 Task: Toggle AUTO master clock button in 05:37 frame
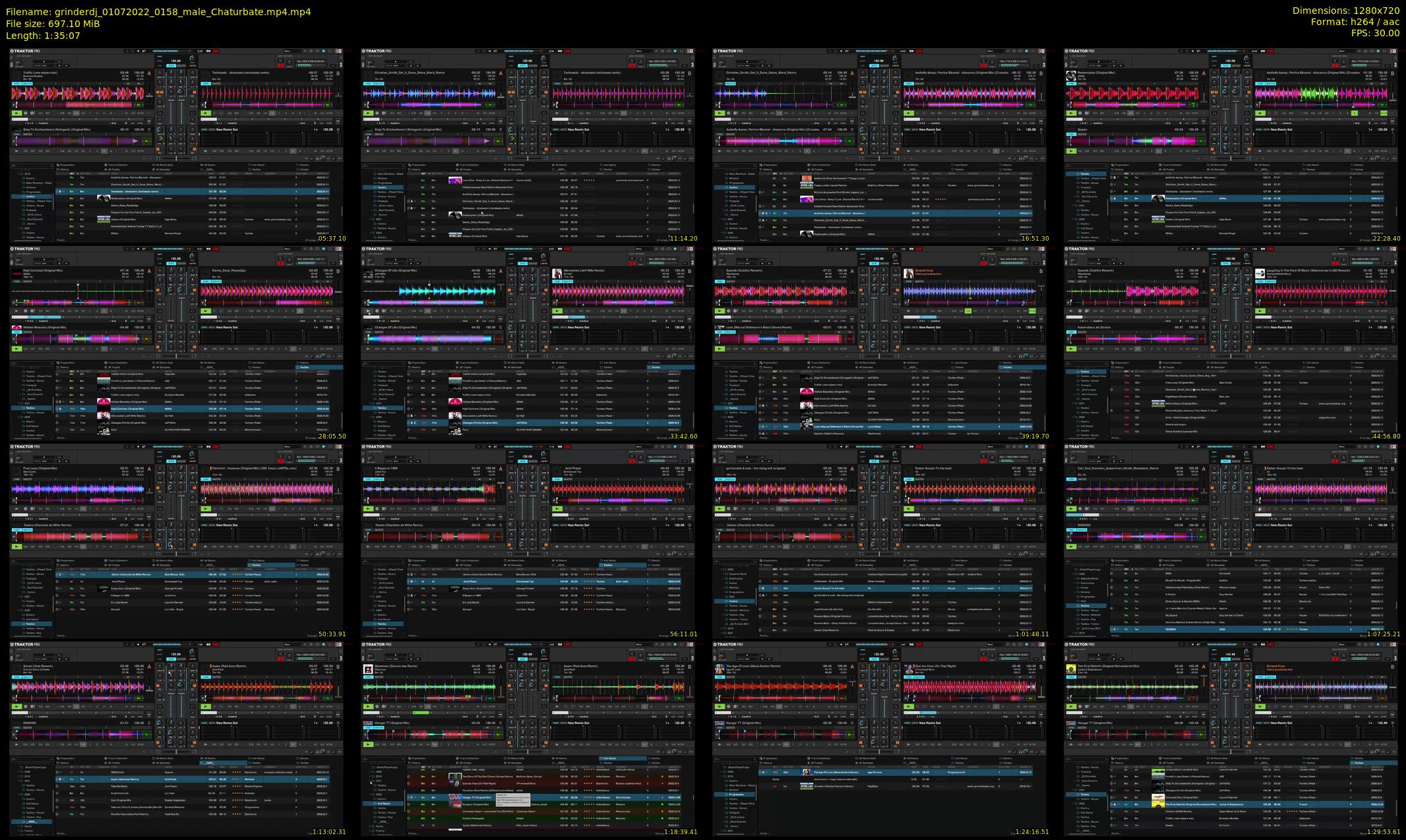171,65
